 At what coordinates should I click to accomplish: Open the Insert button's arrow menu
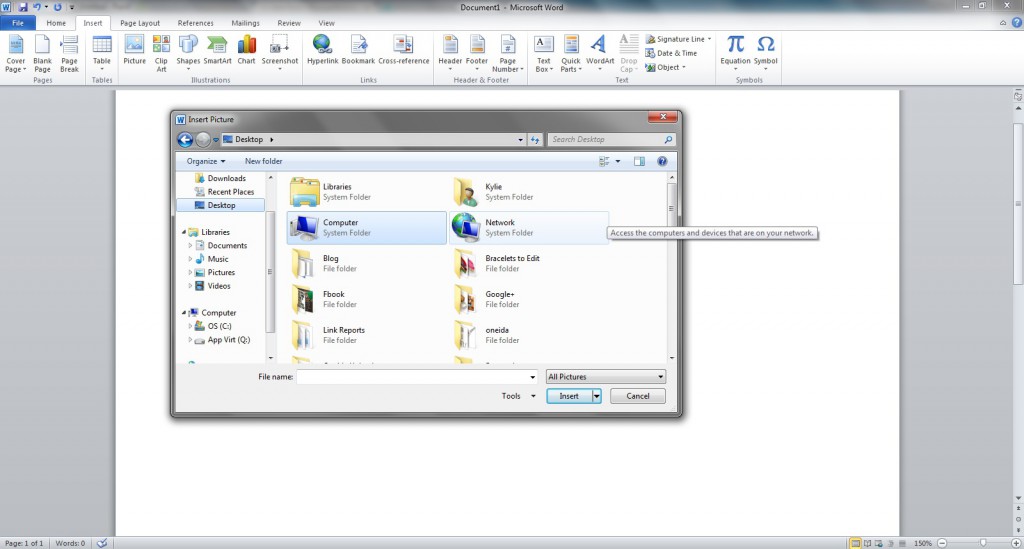596,396
